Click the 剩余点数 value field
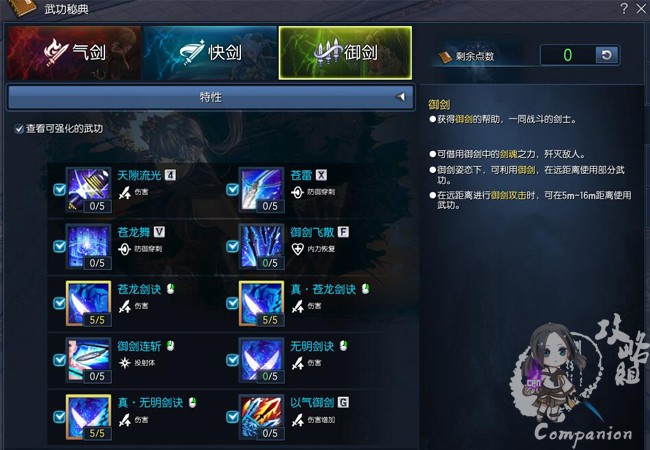This screenshot has width=650, height=450. click(x=568, y=55)
